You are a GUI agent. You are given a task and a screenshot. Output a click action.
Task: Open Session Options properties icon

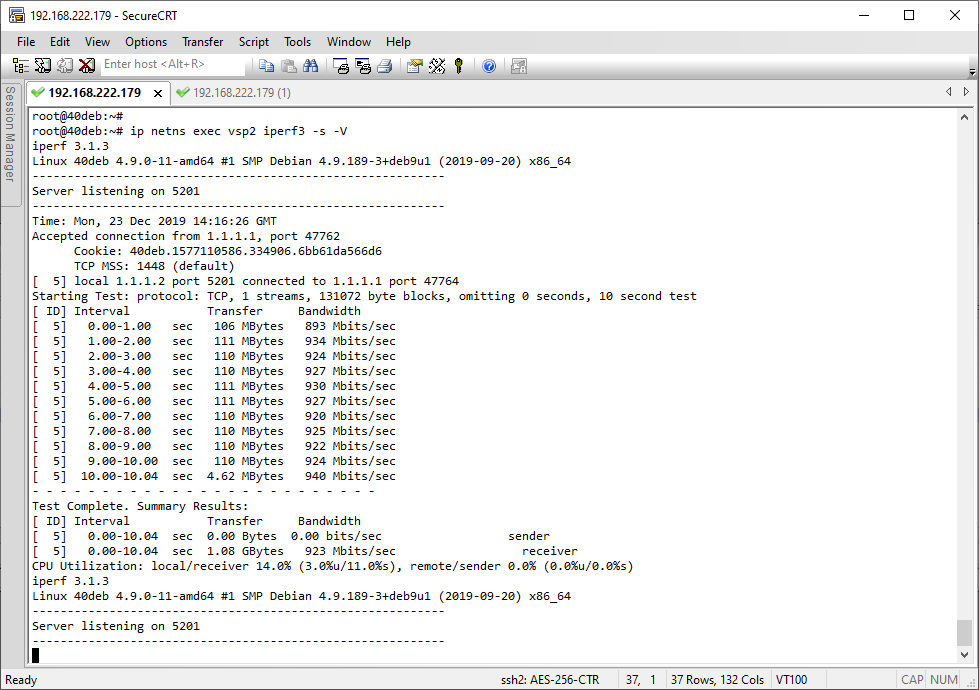point(412,65)
